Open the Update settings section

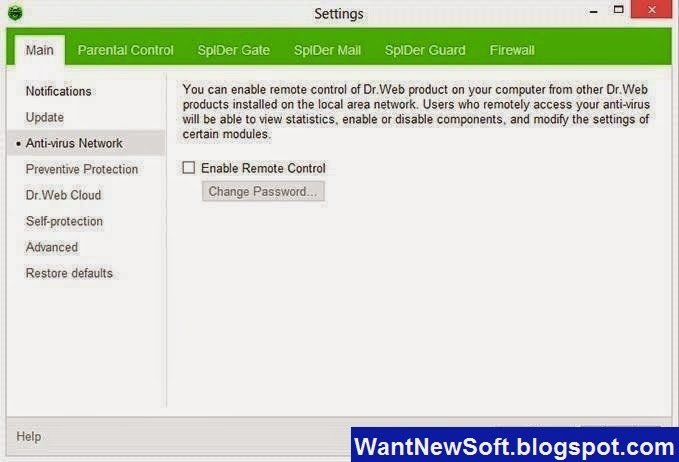click(x=45, y=117)
